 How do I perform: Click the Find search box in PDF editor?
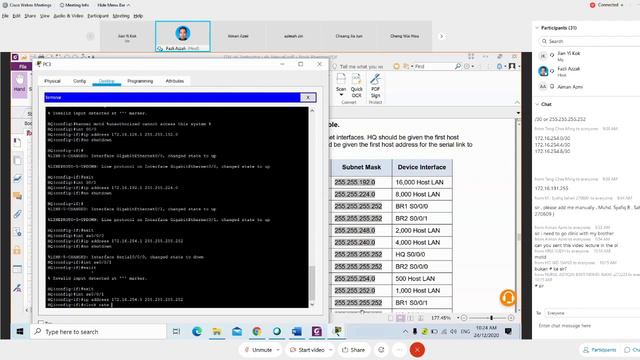(433, 66)
